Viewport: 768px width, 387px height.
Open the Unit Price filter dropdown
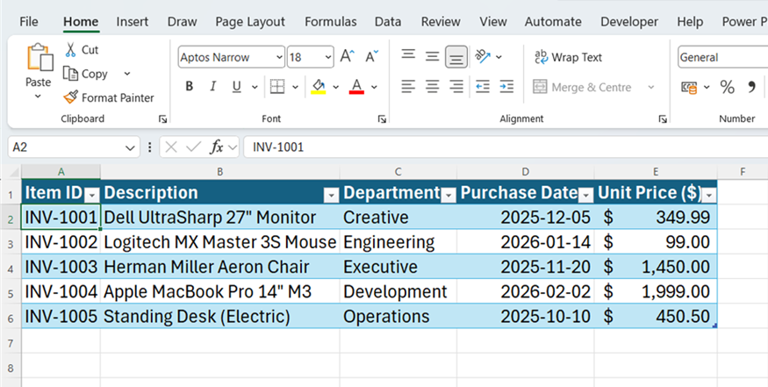point(709,195)
